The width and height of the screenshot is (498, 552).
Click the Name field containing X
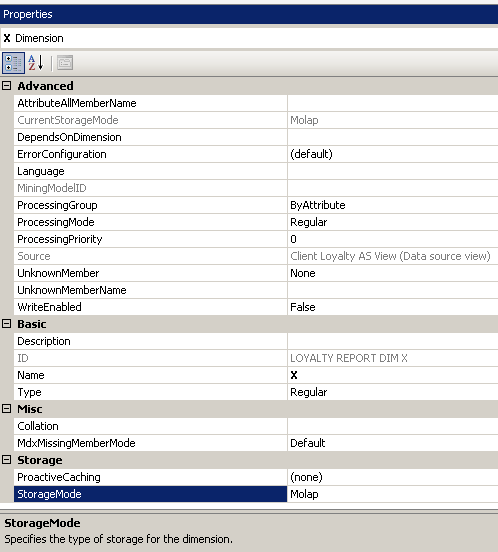tap(393, 375)
